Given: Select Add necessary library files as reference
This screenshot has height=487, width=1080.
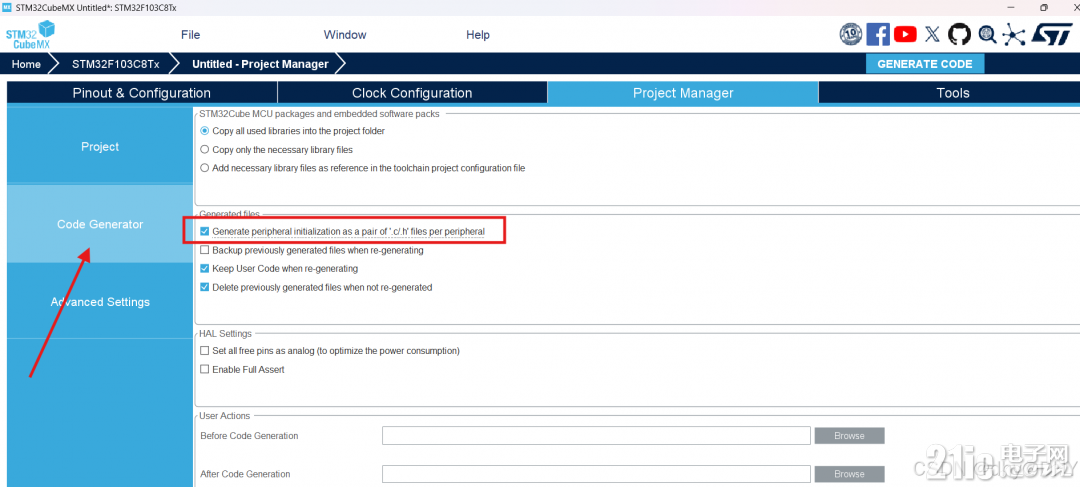Looking at the screenshot, I should point(205,168).
